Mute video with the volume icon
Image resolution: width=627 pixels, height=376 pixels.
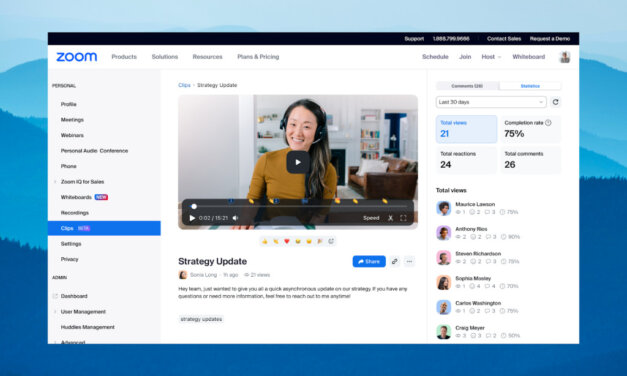pos(236,218)
